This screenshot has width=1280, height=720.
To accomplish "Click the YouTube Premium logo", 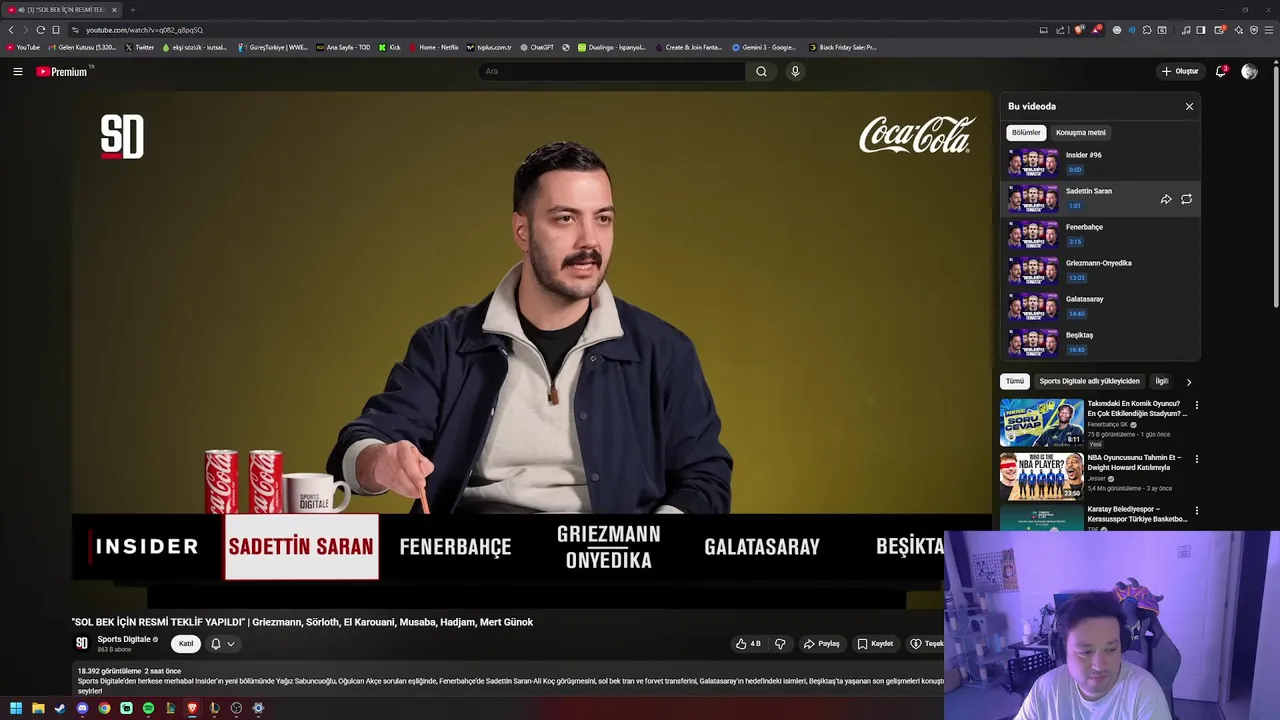I will pyautogui.click(x=64, y=71).
